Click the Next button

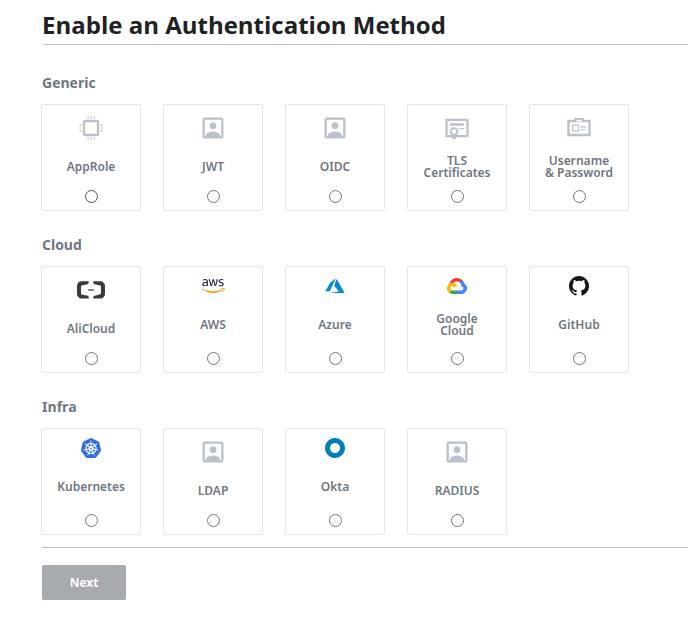84,582
